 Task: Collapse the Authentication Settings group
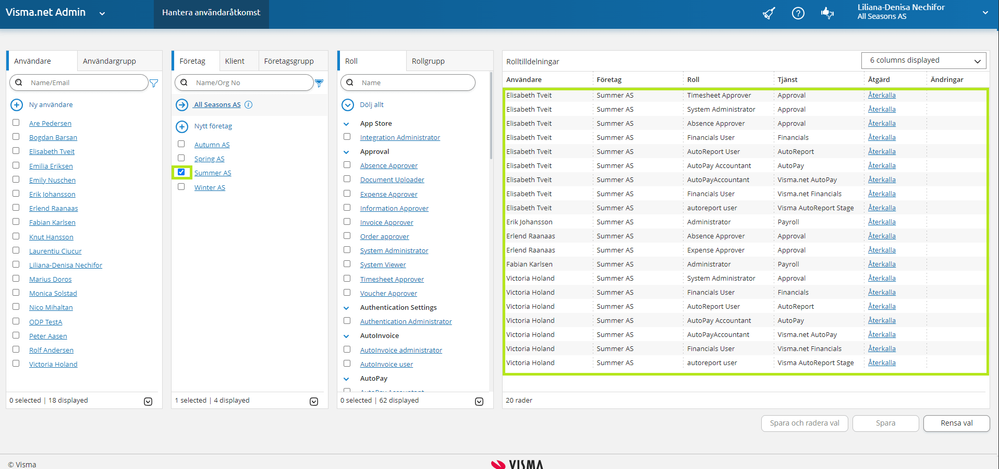(347, 307)
